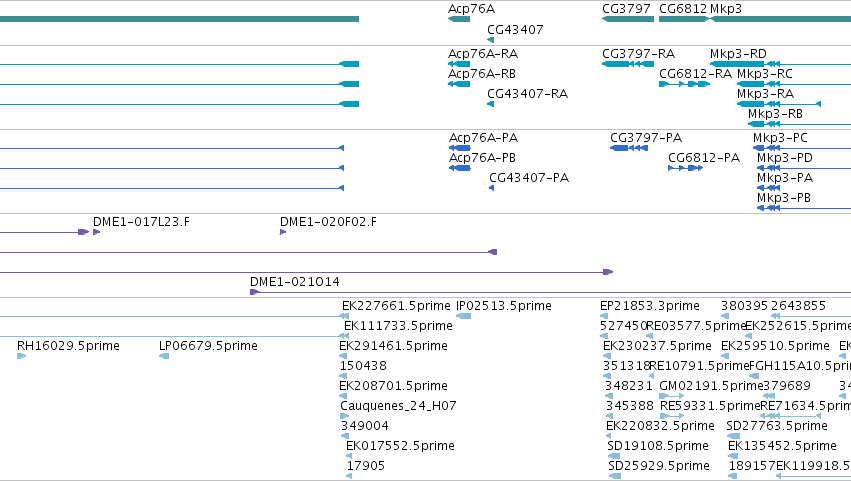Viewport: 851px width, 481px height.
Task: Select the EK135452.5prime EST label
Action: pos(782,446)
